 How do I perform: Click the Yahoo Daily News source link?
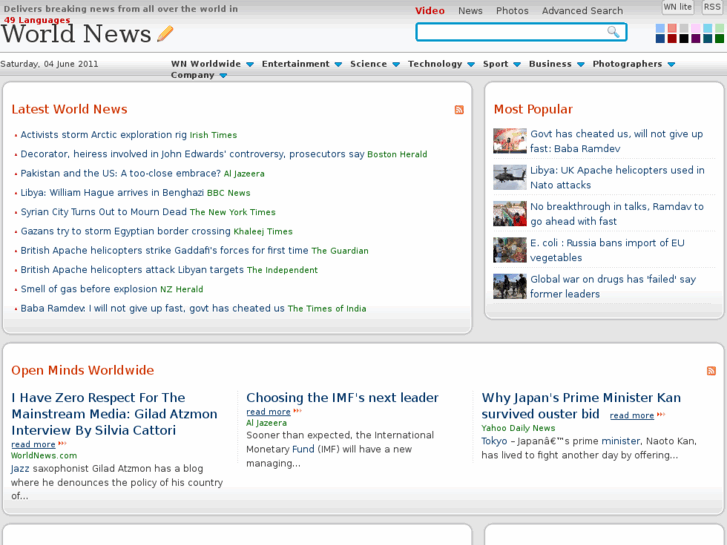pos(518,428)
